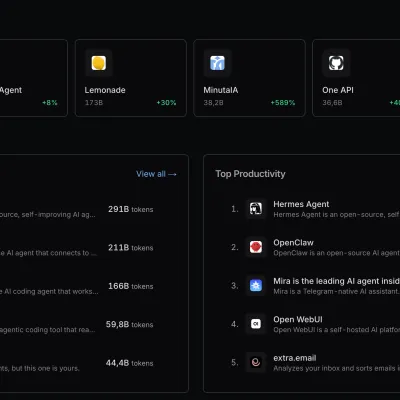Click the +30% growth on Lemonade
This screenshot has height=400, width=400.
[x=166, y=103]
